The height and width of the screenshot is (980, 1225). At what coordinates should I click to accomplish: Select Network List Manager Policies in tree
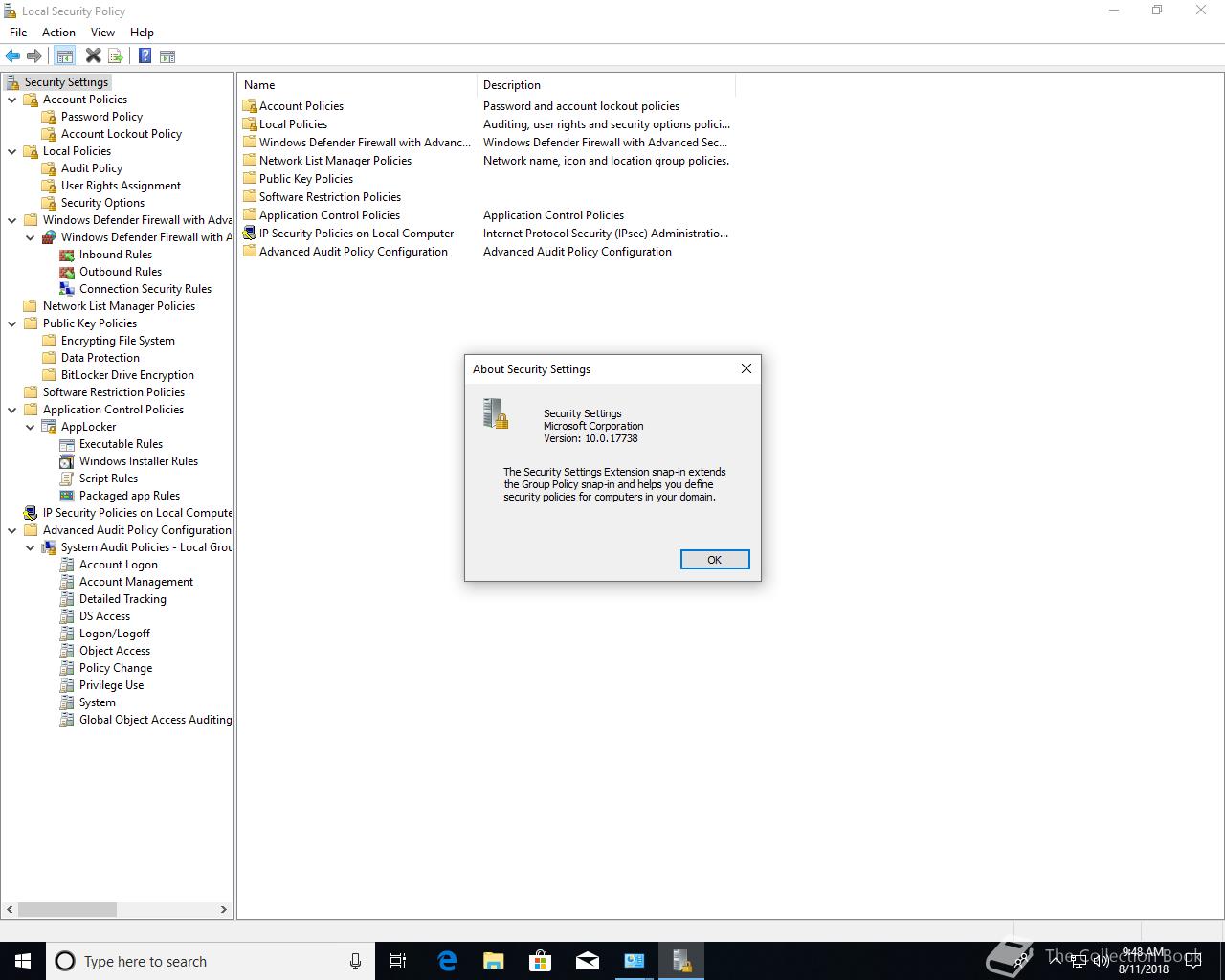[x=119, y=306]
